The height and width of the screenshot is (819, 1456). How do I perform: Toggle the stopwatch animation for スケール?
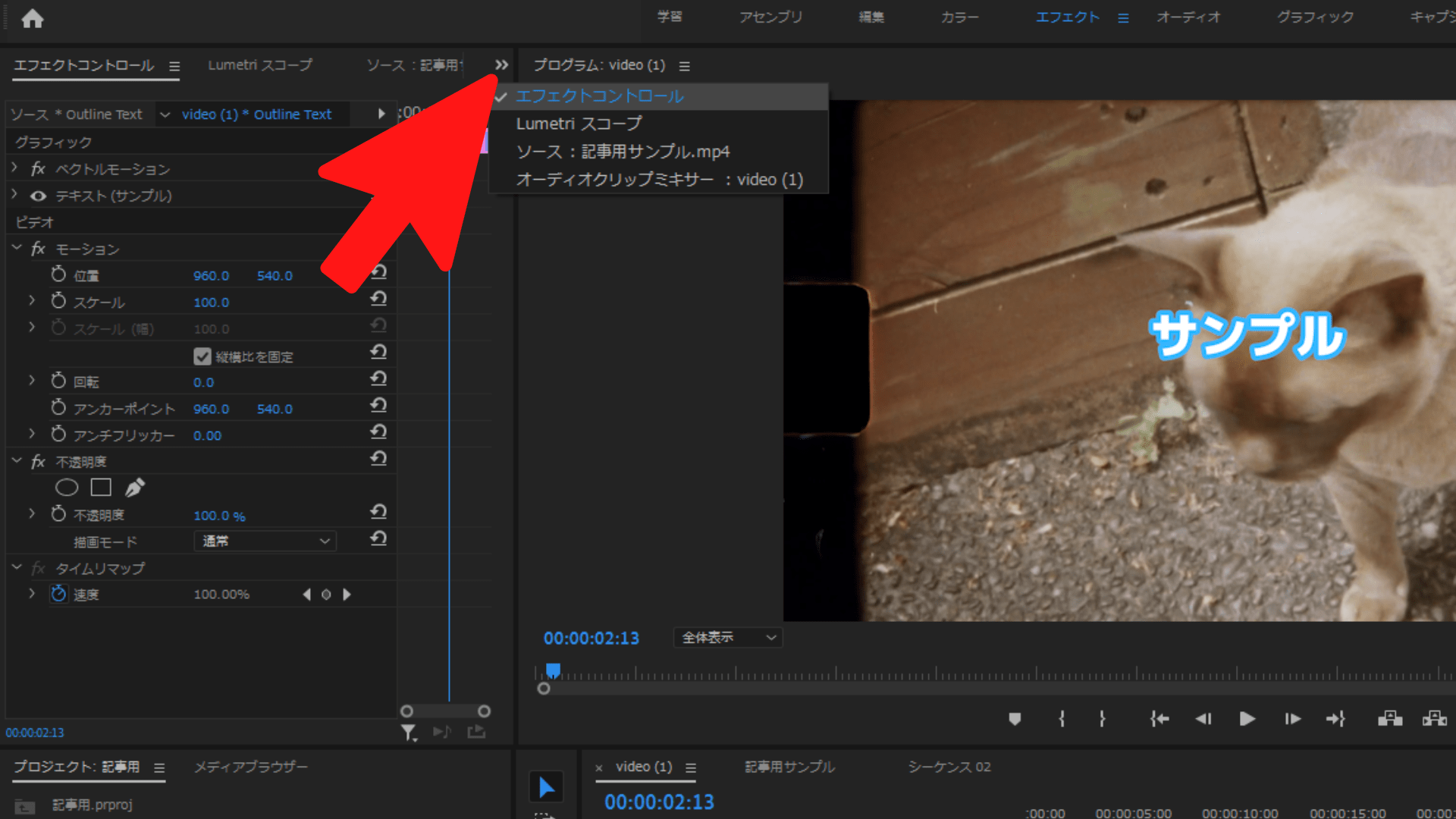pos(58,302)
